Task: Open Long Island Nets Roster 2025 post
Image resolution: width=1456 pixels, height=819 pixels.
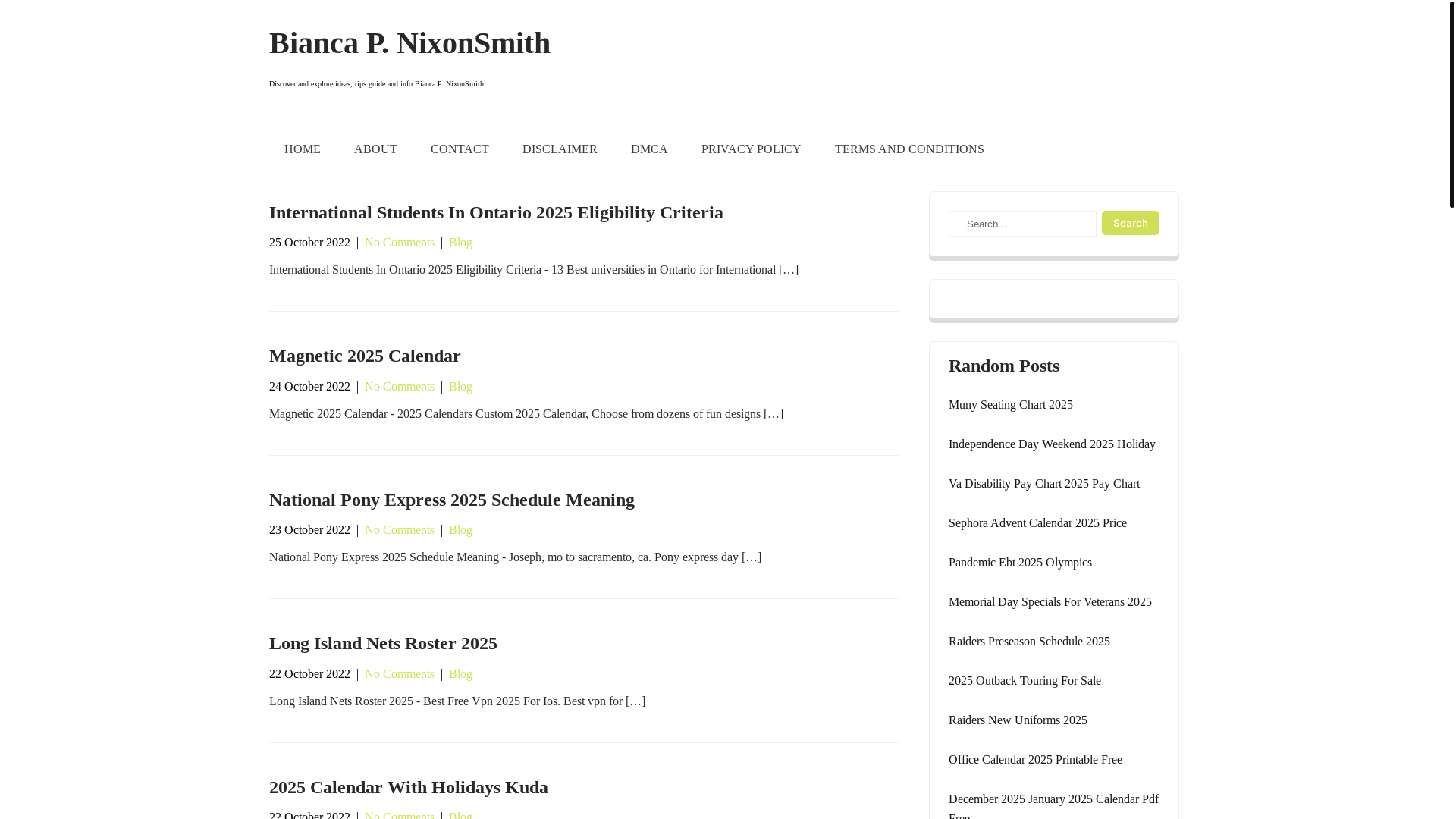Action: 383,643
